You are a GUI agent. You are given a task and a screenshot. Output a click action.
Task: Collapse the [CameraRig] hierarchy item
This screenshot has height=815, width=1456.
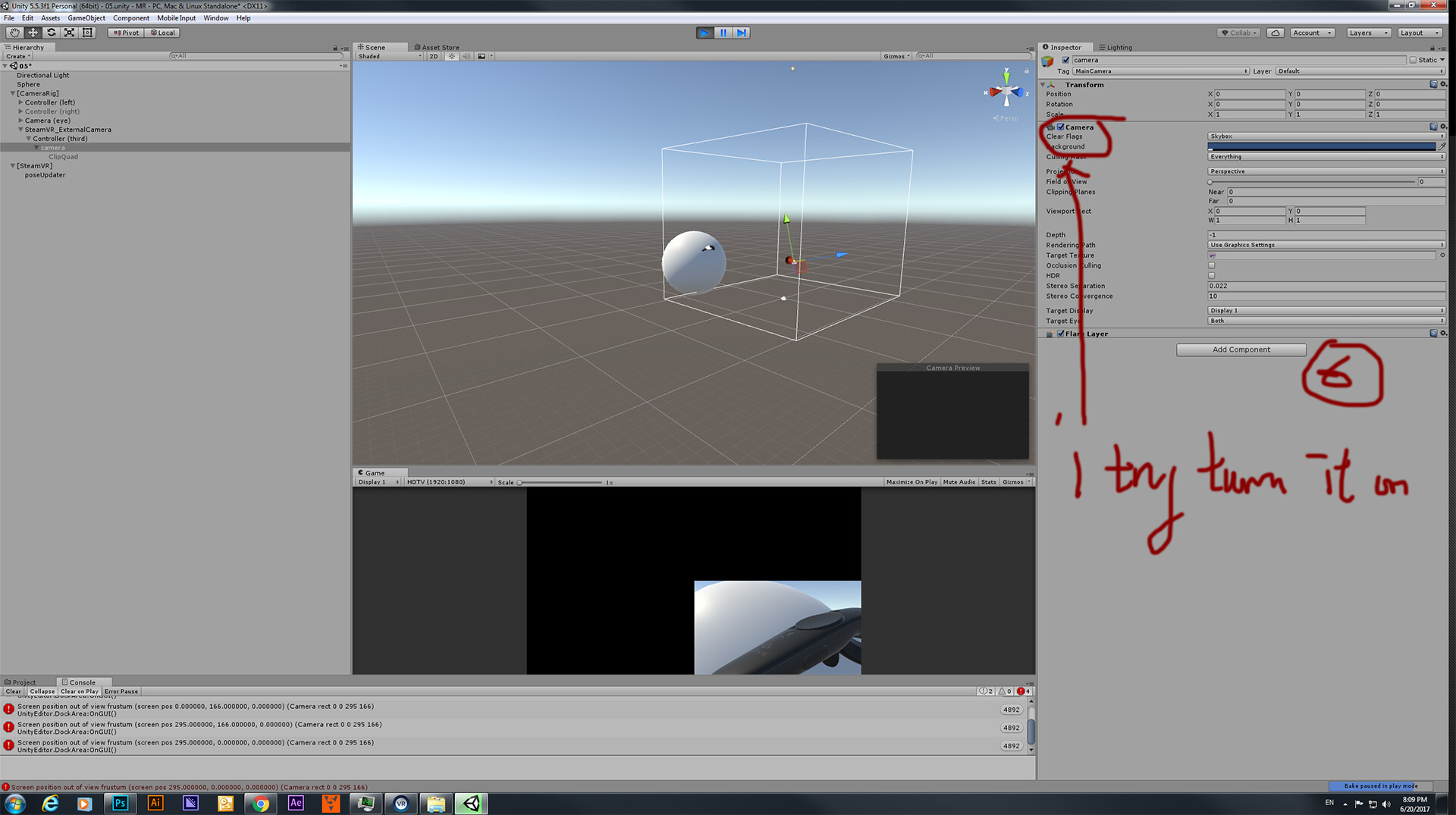coord(12,93)
